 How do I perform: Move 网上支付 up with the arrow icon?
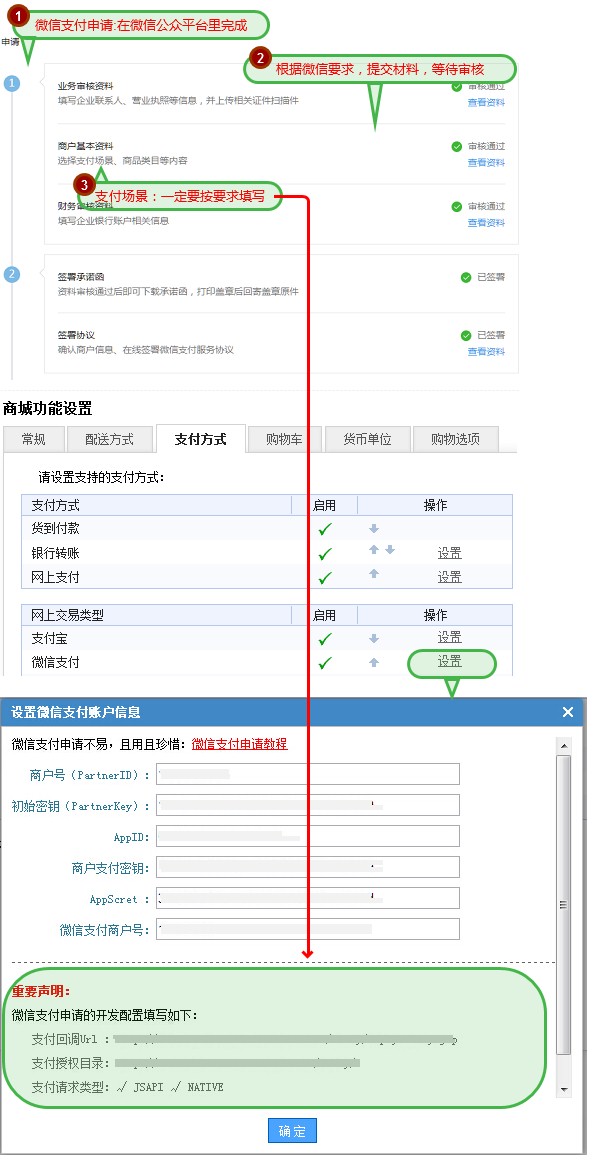[x=374, y=574]
